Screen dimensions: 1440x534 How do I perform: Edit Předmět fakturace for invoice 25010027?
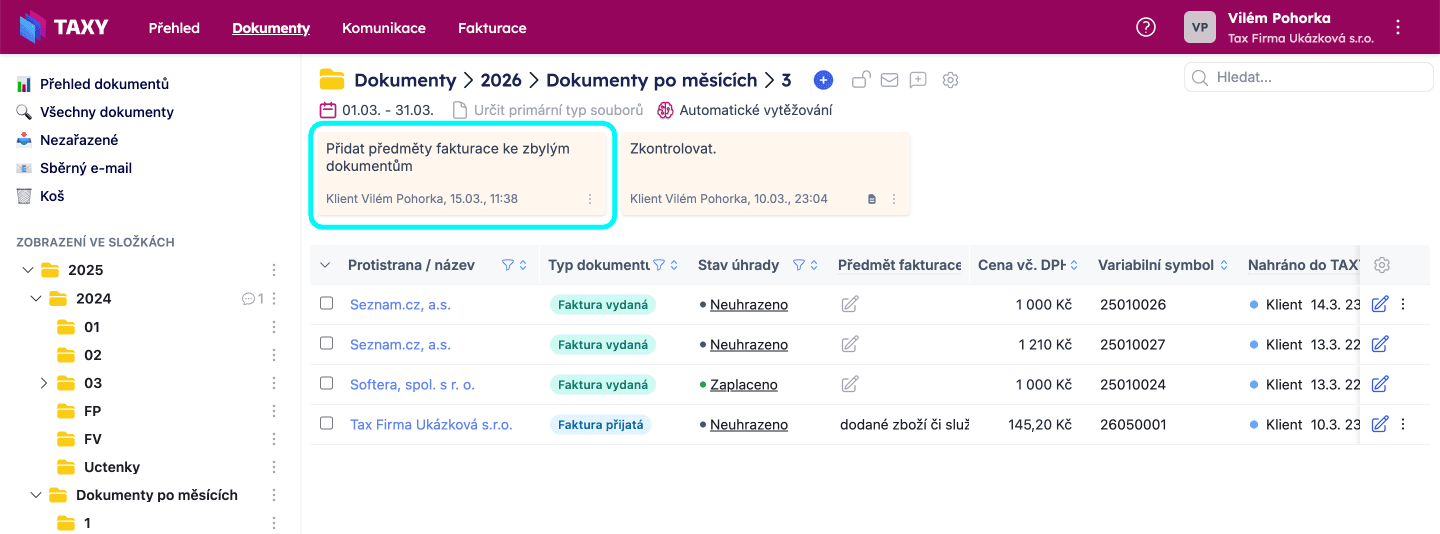coord(850,344)
